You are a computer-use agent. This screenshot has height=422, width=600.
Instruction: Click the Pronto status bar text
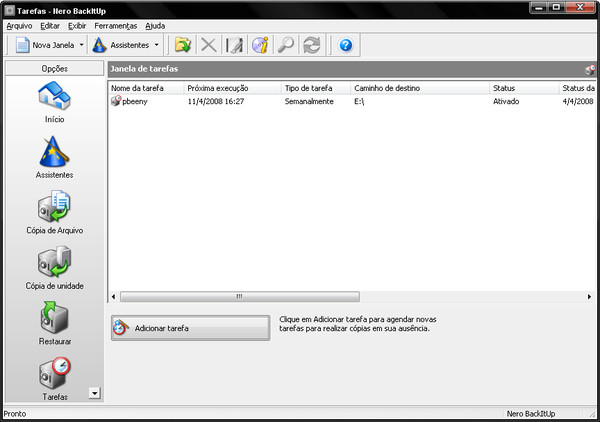point(15,414)
